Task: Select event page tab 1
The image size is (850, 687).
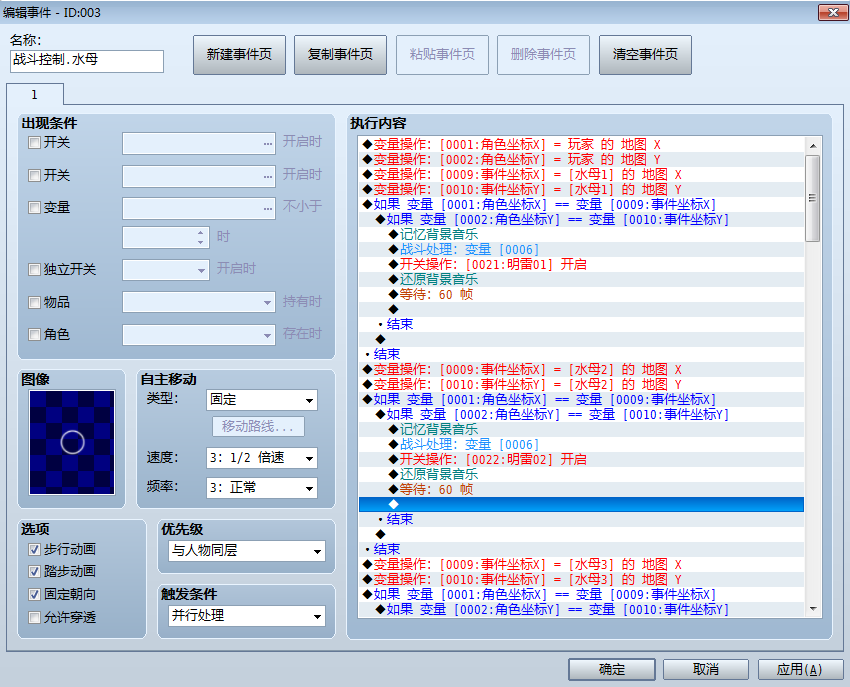Action: pyautogui.click(x=35, y=94)
